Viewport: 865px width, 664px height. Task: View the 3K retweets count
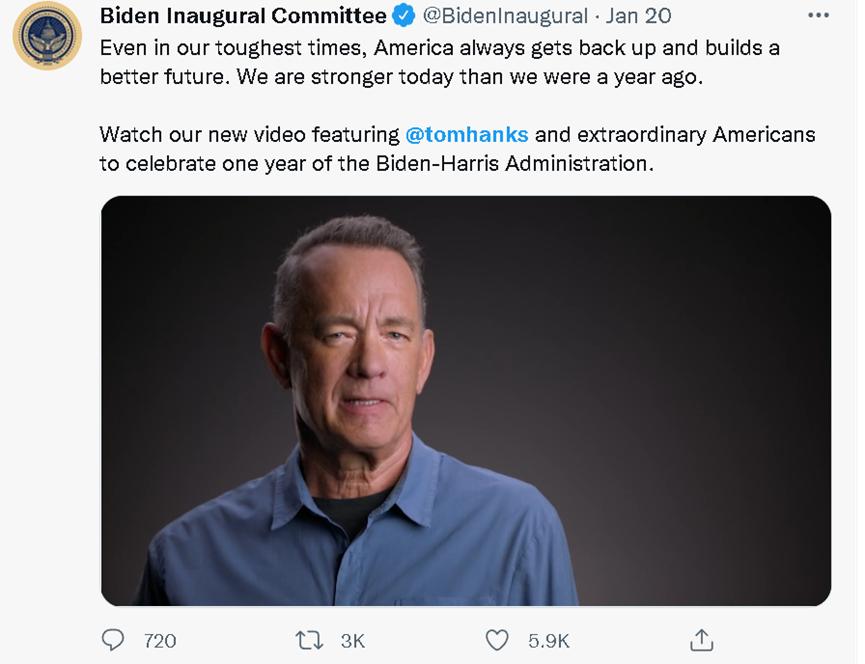pyautogui.click(x=352, y=641)
